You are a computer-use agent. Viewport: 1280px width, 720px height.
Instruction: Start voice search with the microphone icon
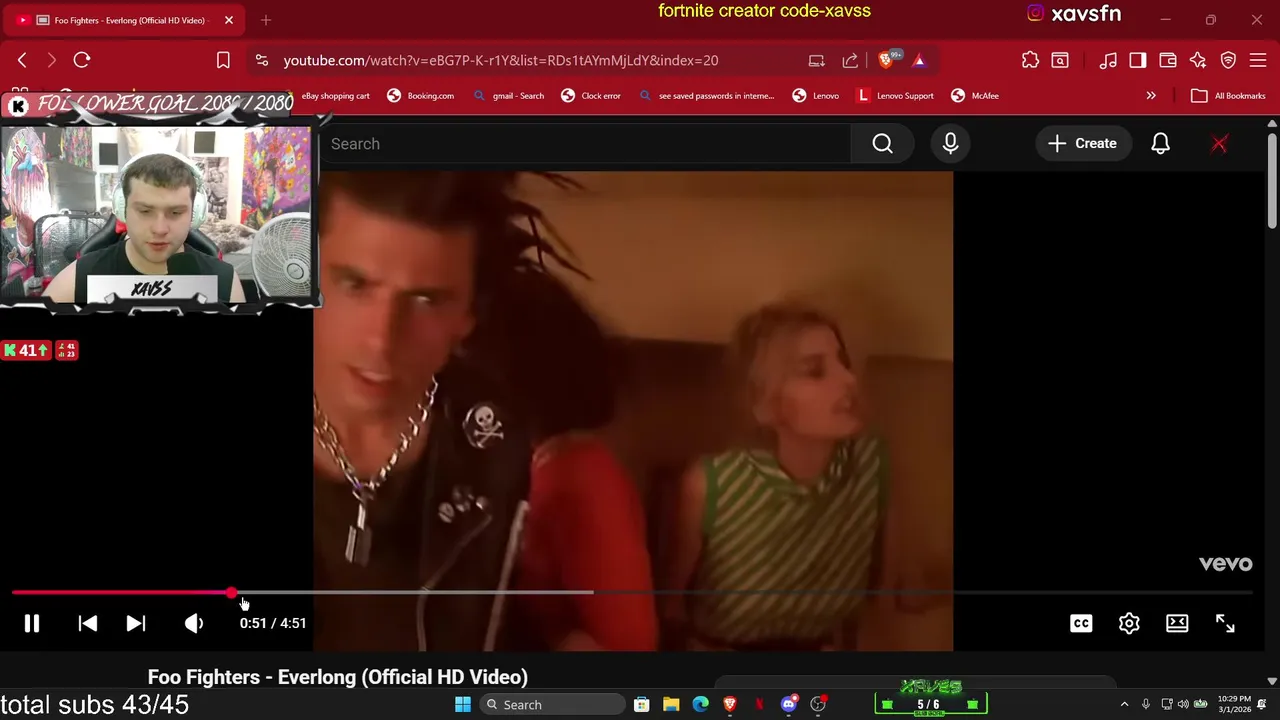[x=950, y=144]
